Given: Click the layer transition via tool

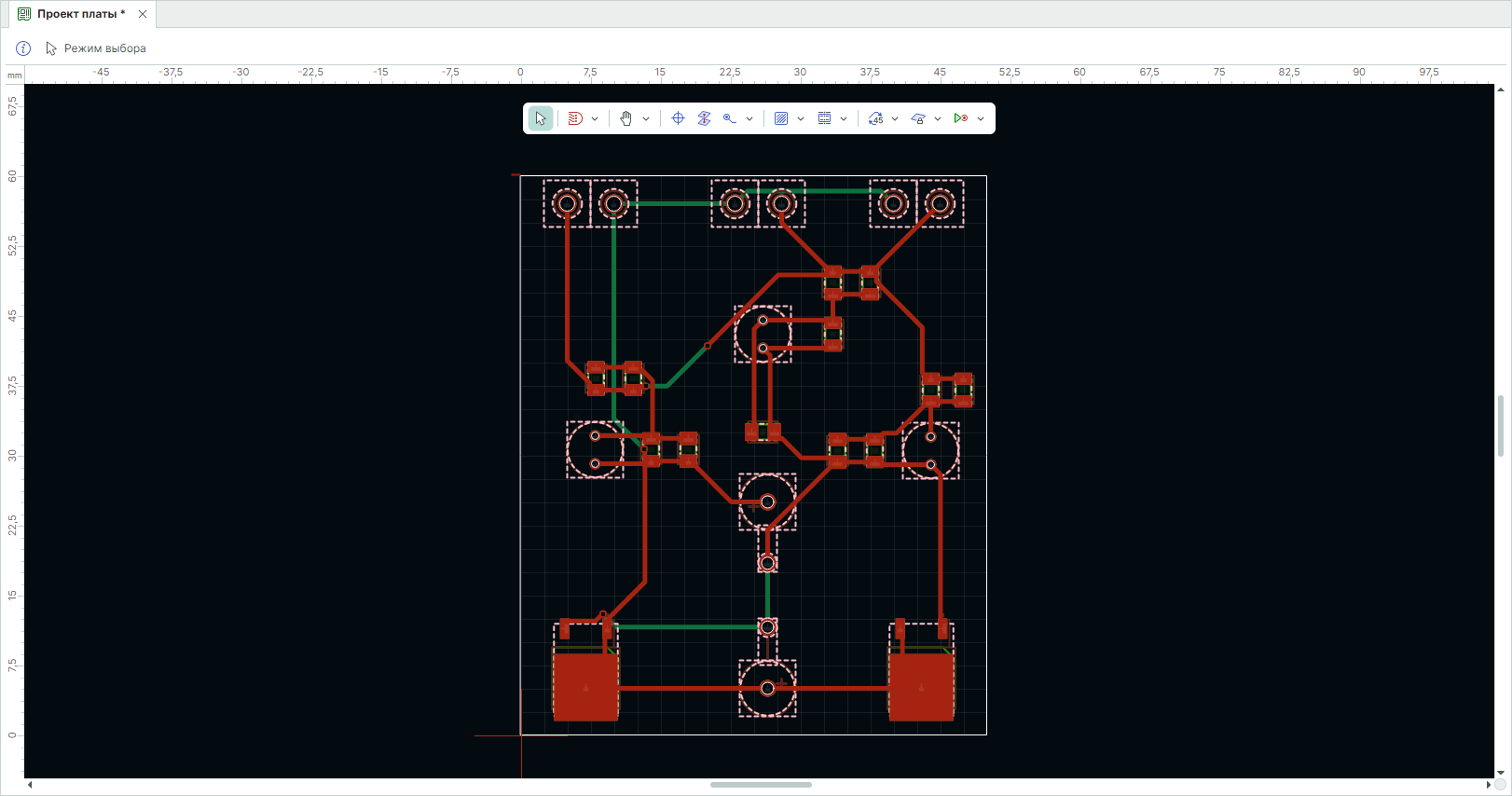Looking at the screenshot, I should [704, 118].
